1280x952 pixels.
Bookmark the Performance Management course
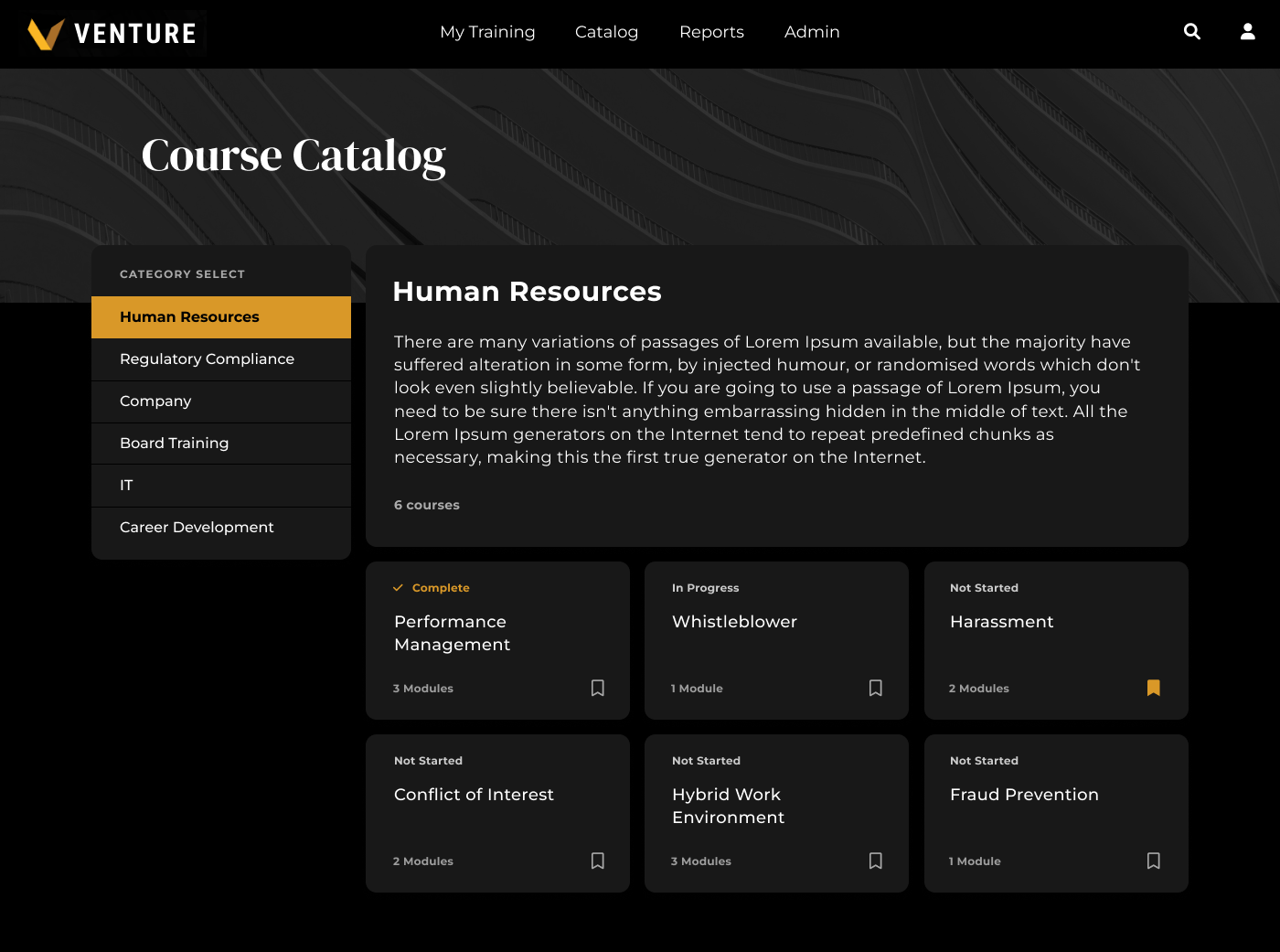click(597, 688)
